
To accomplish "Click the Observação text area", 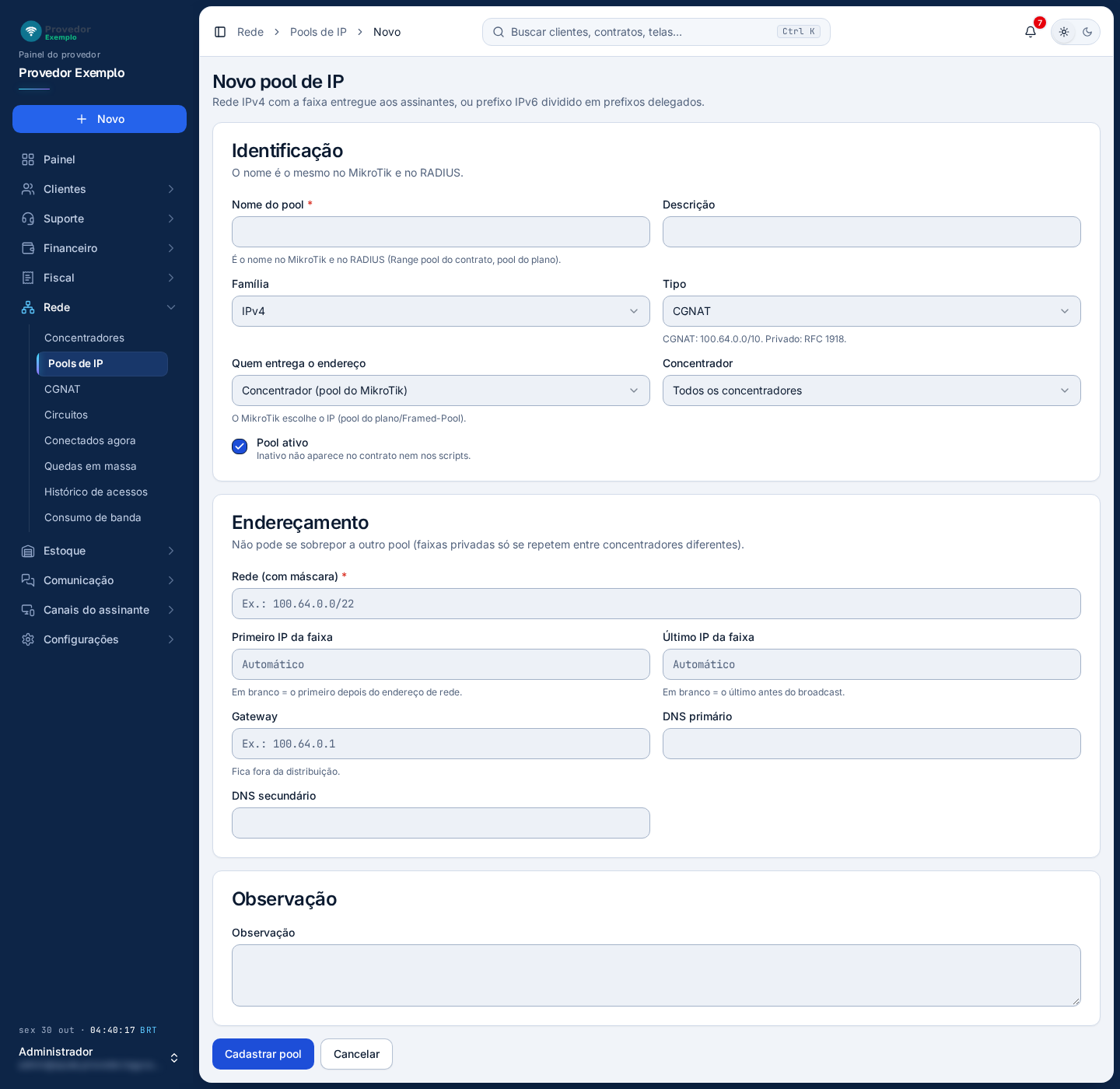I will (x=656, y=975).
